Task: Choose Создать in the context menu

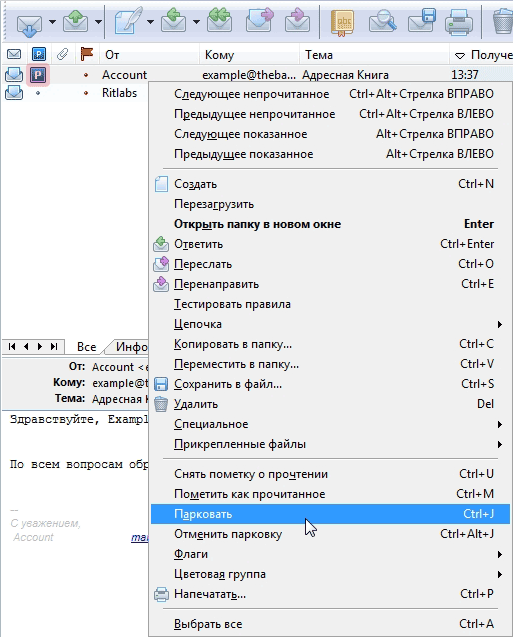Action: pyautogui.click(x=329, y=184)
